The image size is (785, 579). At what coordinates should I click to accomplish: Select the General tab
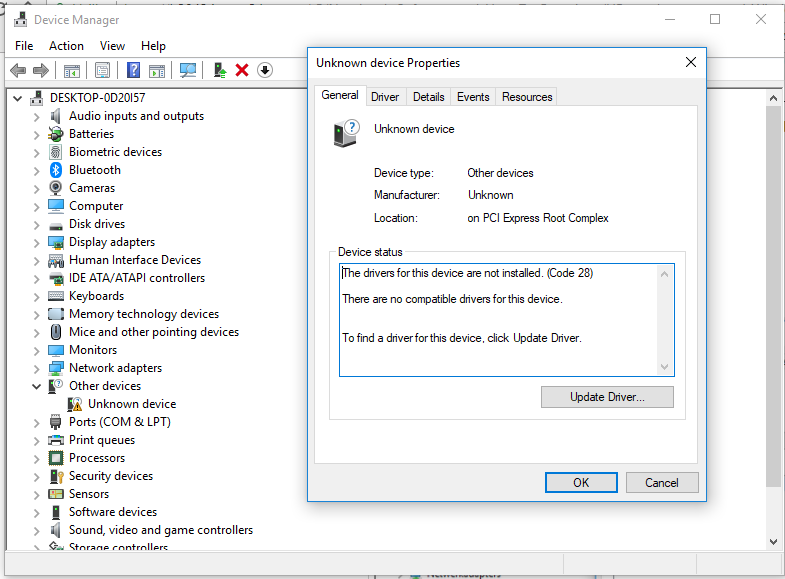click(340, 95)
